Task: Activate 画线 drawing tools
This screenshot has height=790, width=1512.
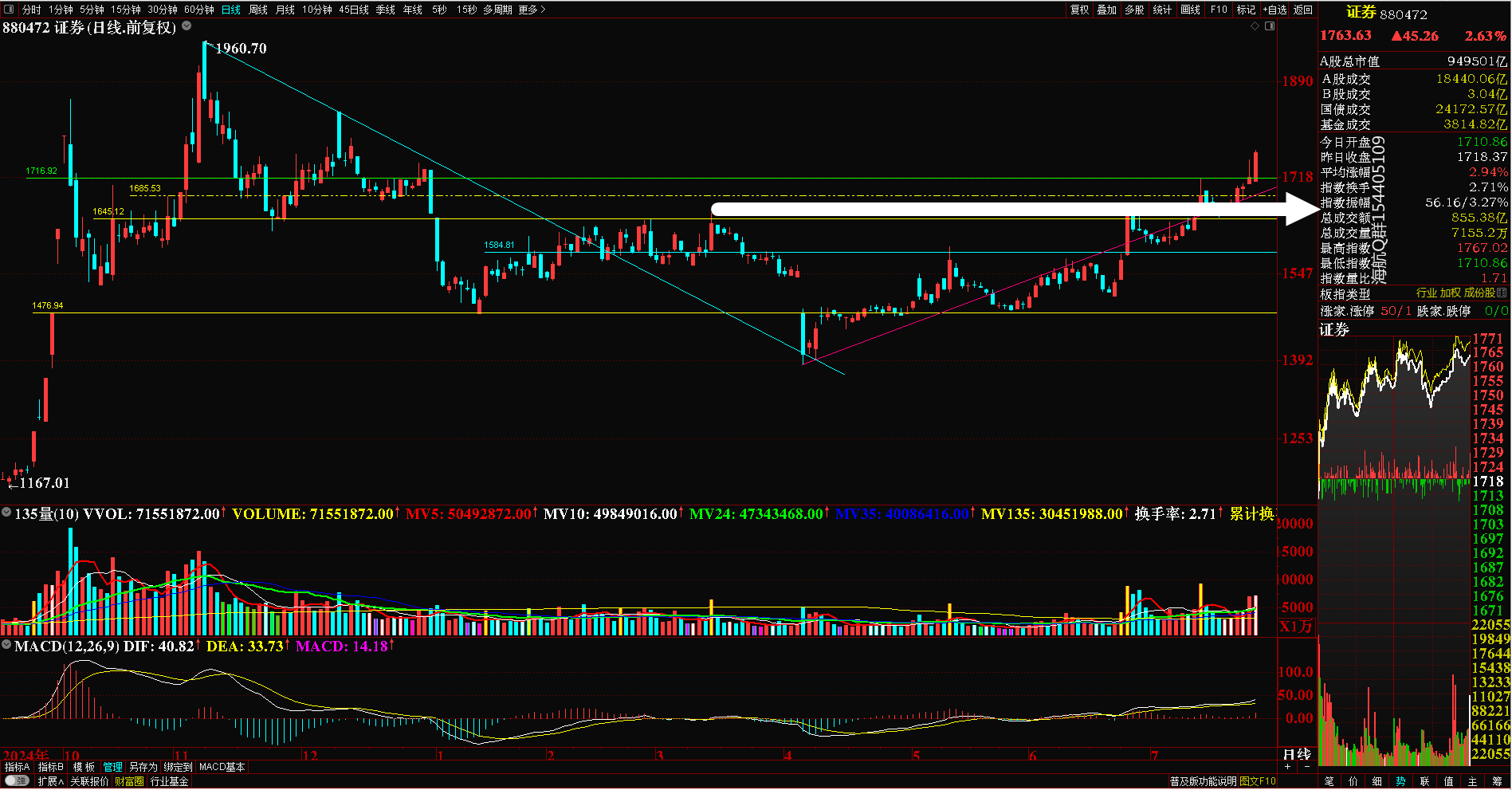Action: point(1190,10)
